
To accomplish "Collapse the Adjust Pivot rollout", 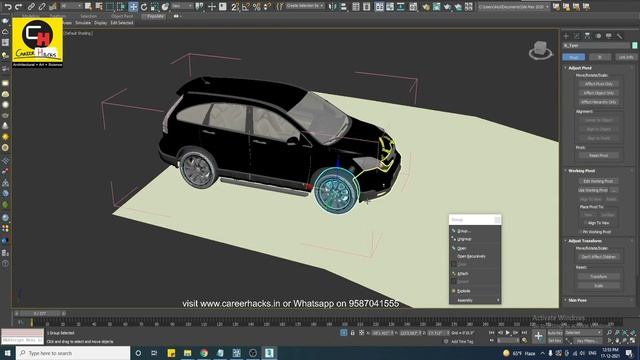I will click(580, 68).
